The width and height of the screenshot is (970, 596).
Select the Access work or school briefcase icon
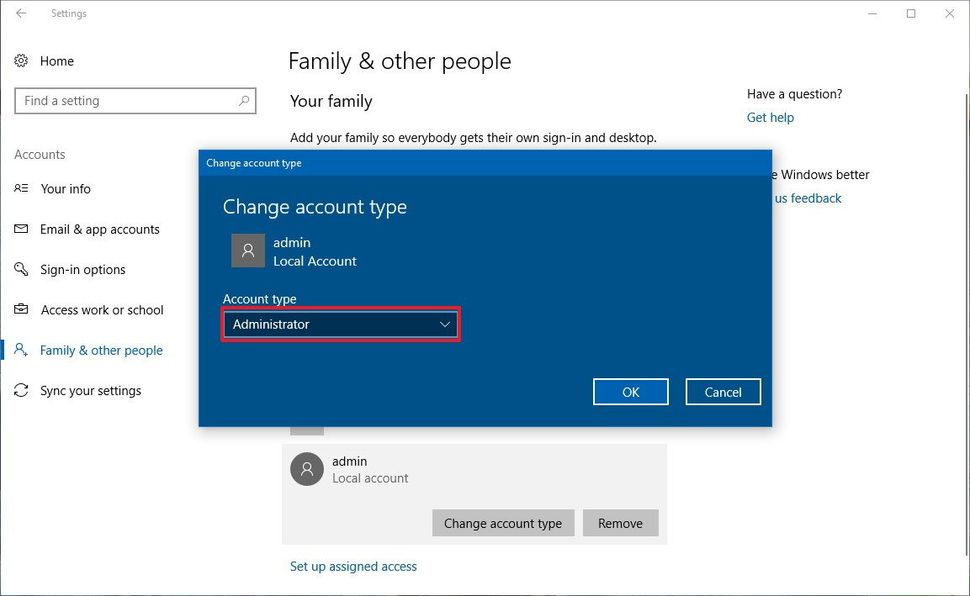click(22, 310)
